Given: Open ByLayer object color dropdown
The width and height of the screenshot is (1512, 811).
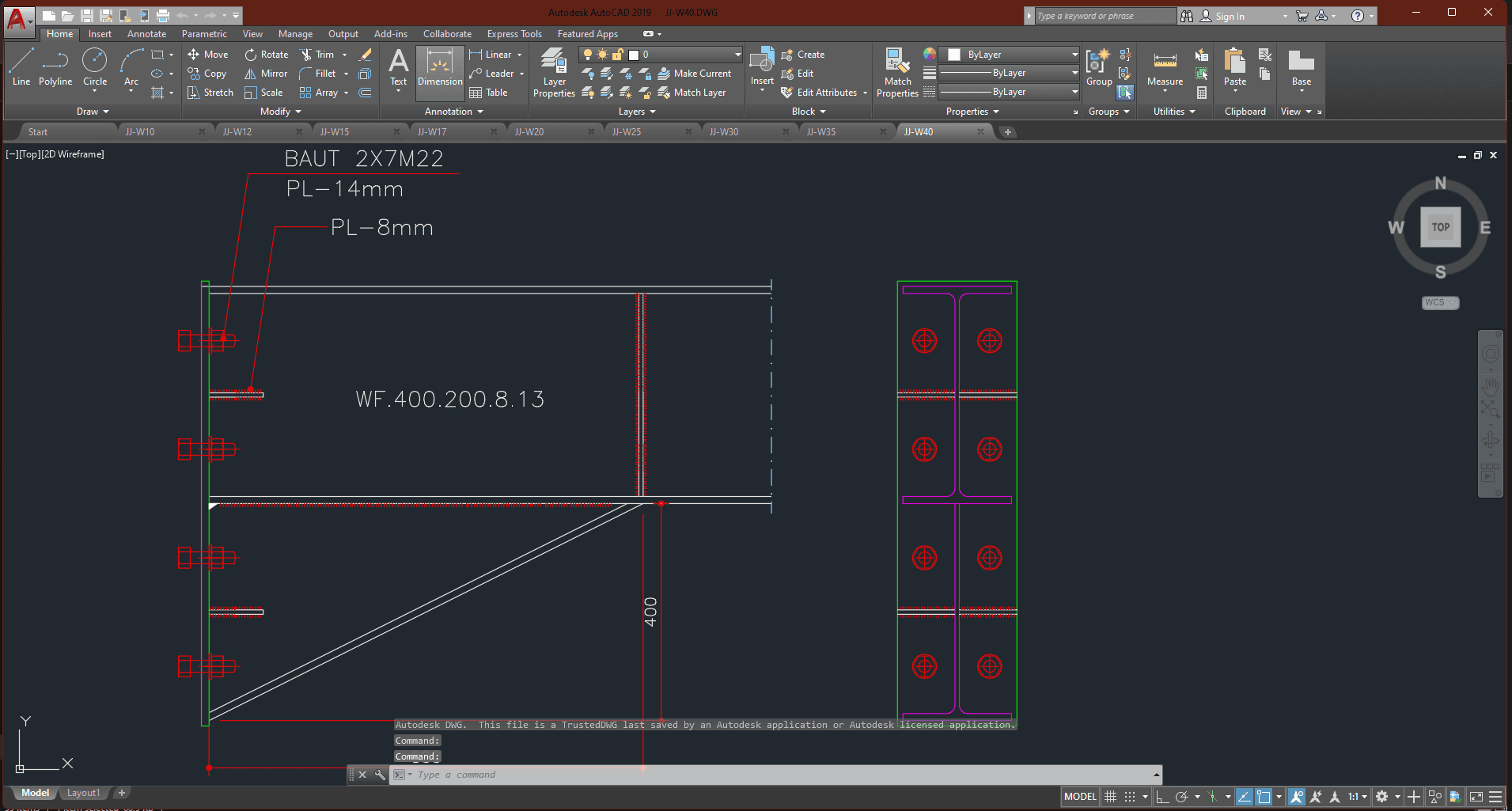Looking at the screenshot, I should click(x=1074, y=55).
